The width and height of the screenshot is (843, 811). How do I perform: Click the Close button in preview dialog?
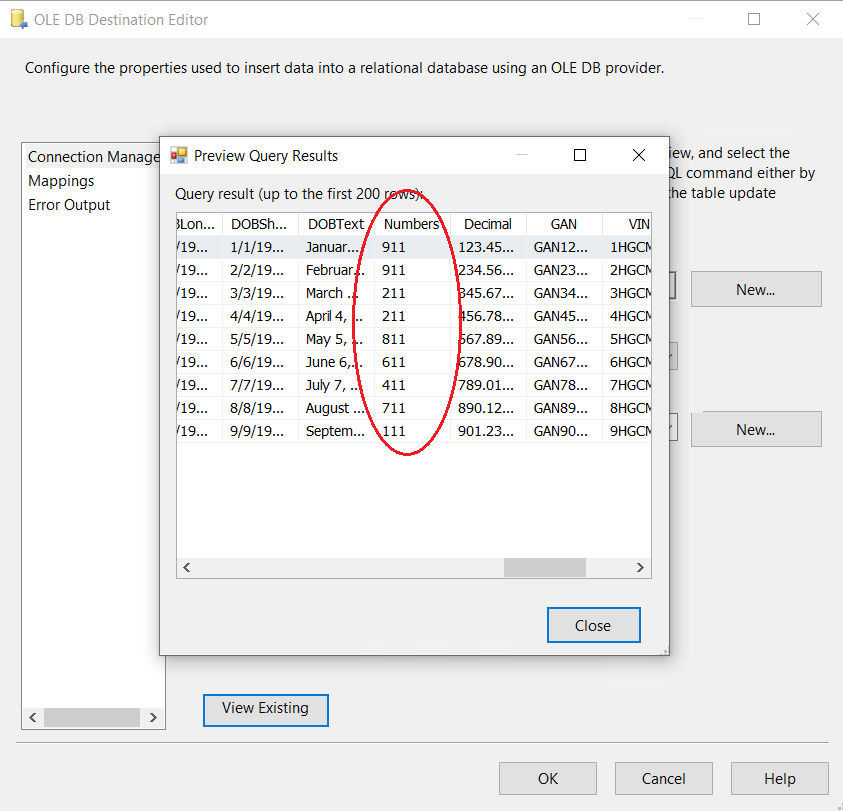click(593, 625)
